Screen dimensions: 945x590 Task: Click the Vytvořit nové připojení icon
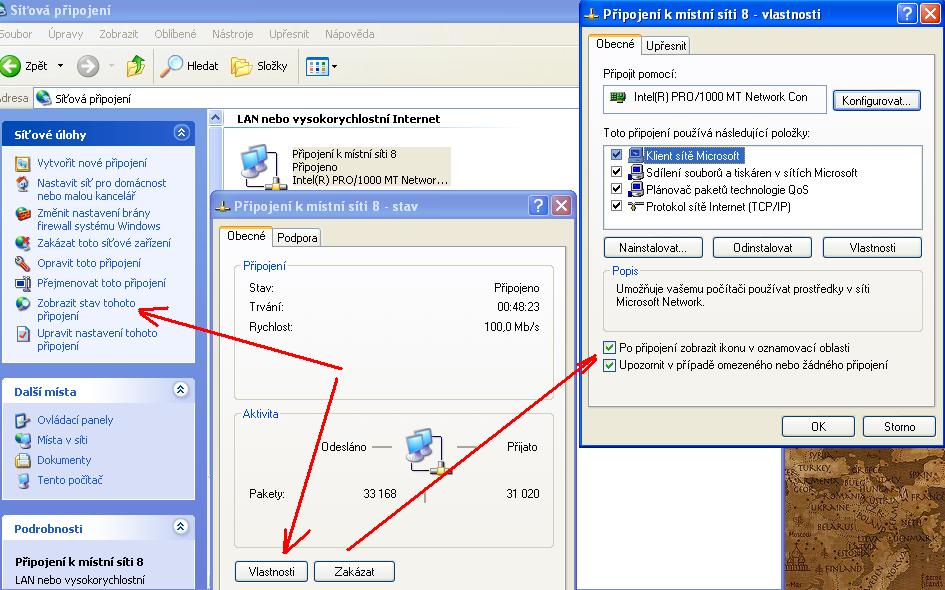click(x=22, y=163)
